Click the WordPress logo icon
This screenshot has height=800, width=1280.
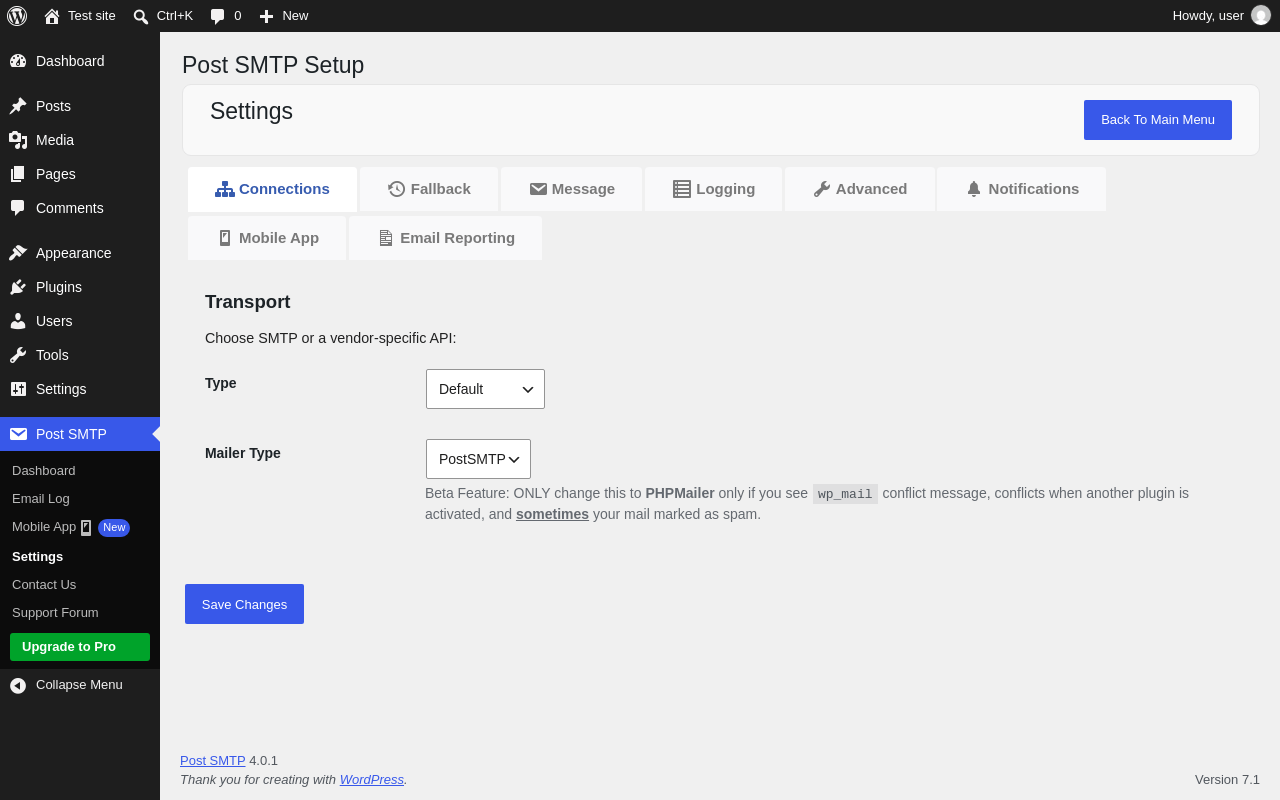[x=17, y=16]
